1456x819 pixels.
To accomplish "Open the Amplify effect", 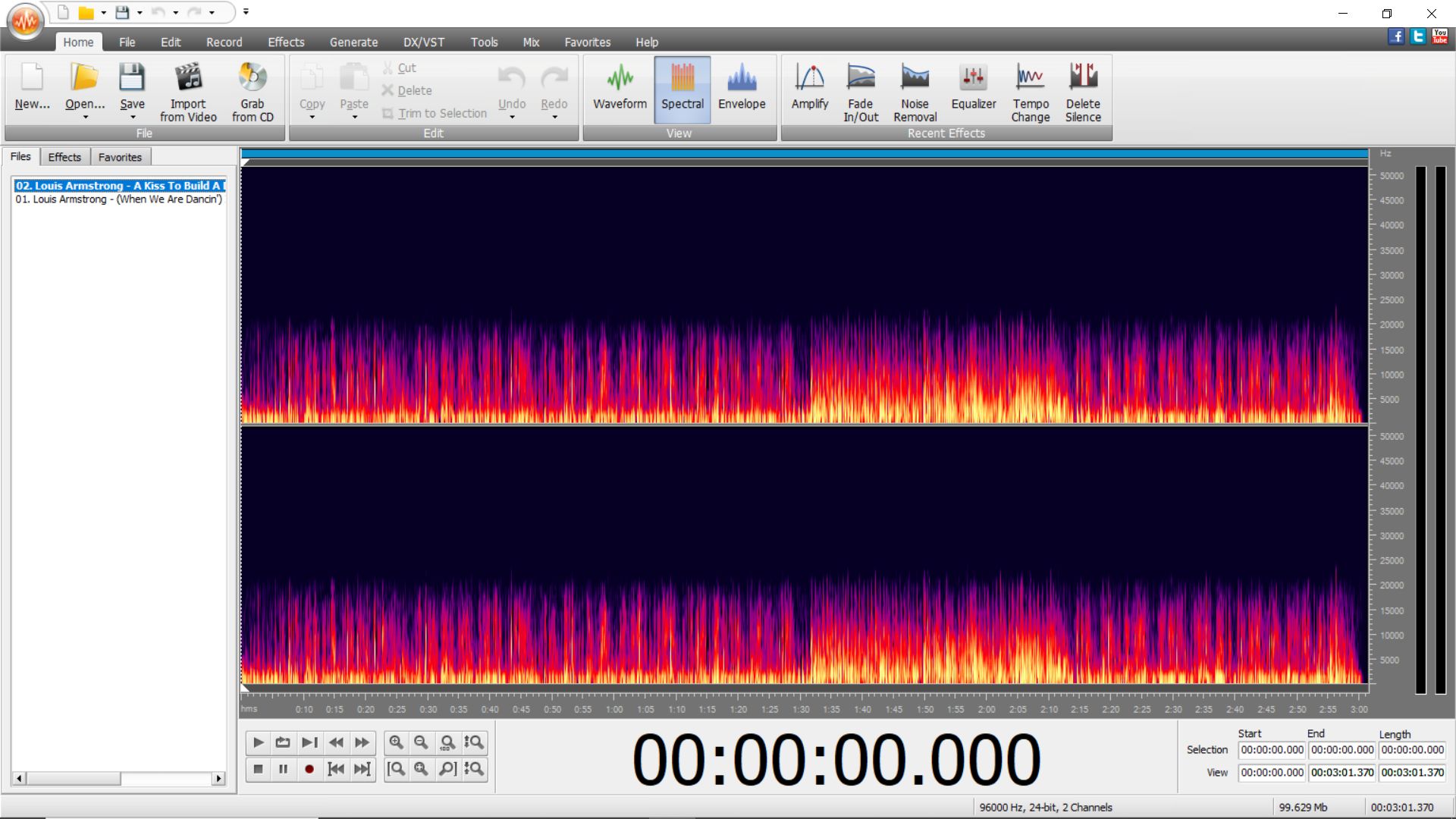I will coord(809,89).
